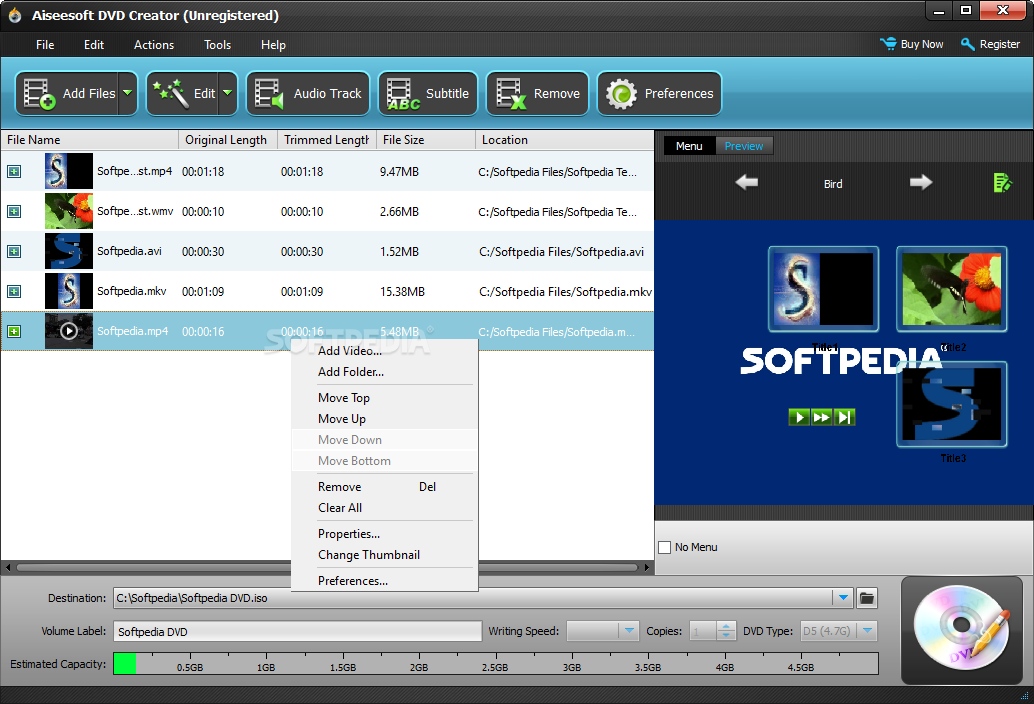
Task: Click the play icon on Softpedia.mp4 thumbnail
Action: click(69, 331)
